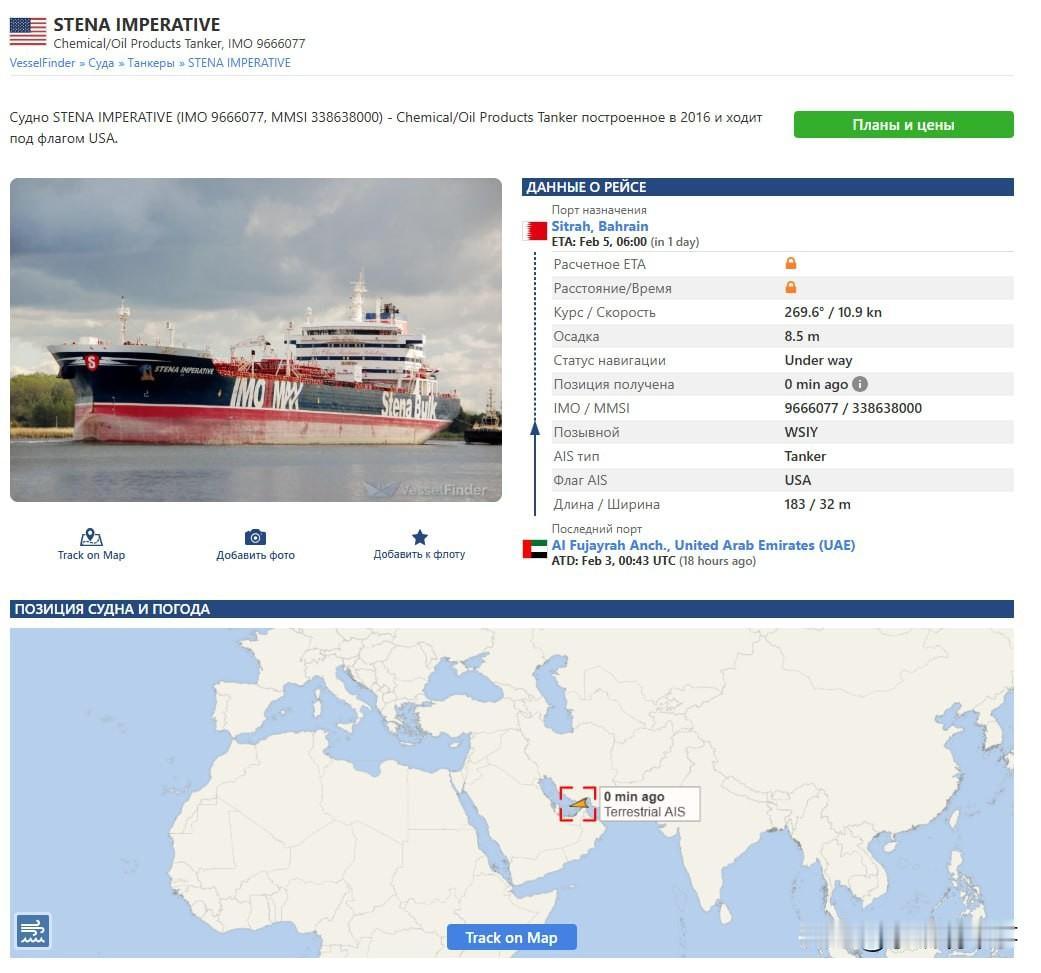The height and width of the screenshot is (973, 1041).
Task: Select the vessel marker on the map
Action: [x=582, y=803]
